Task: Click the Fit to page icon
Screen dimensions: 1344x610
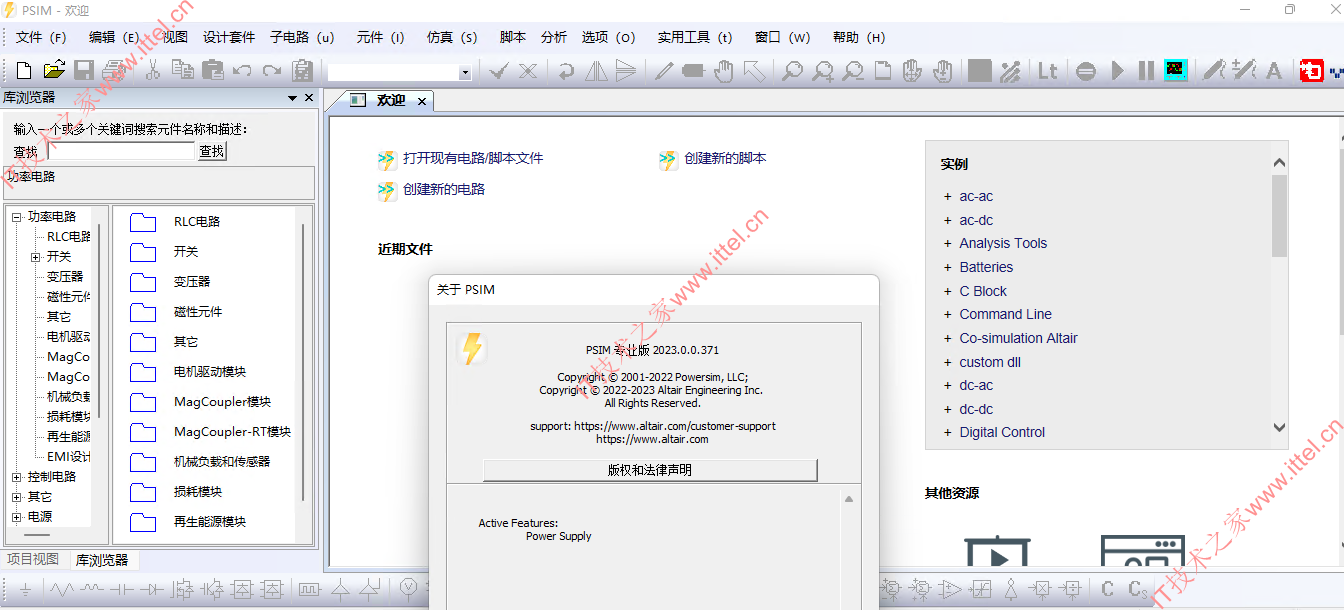Action: (883, 71)
